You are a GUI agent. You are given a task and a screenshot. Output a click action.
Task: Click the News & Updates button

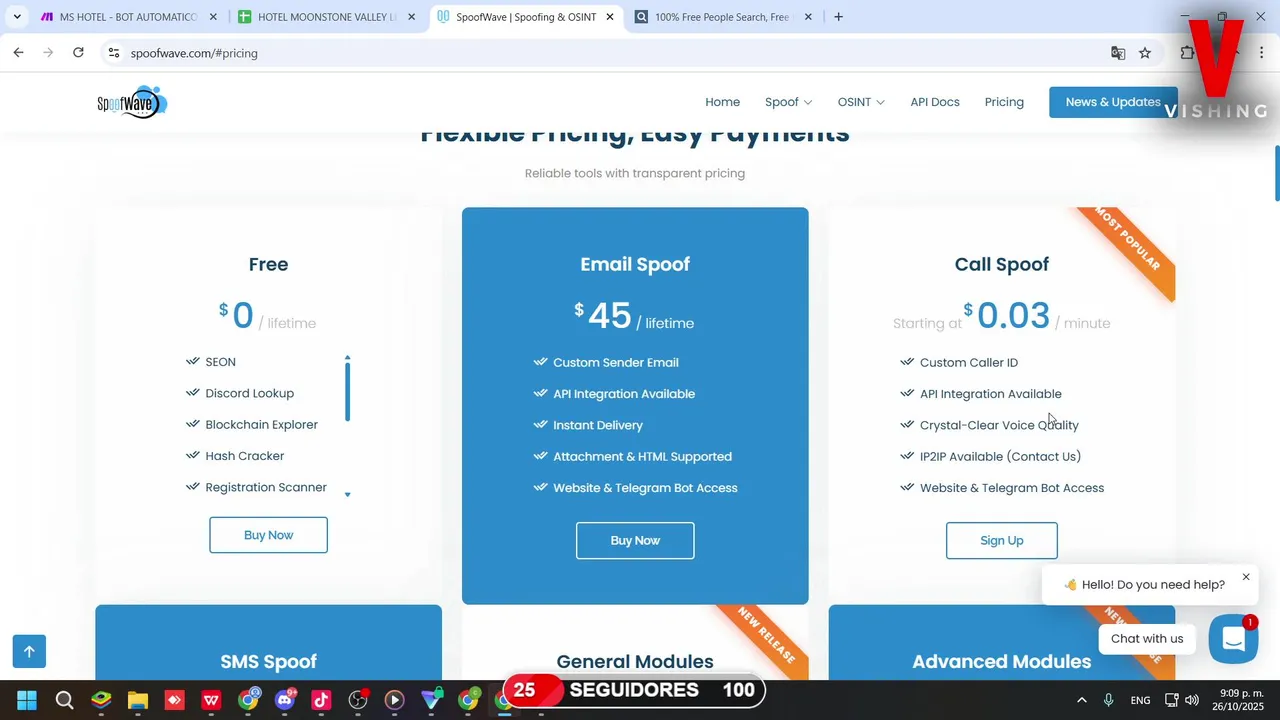(1112, 102)
